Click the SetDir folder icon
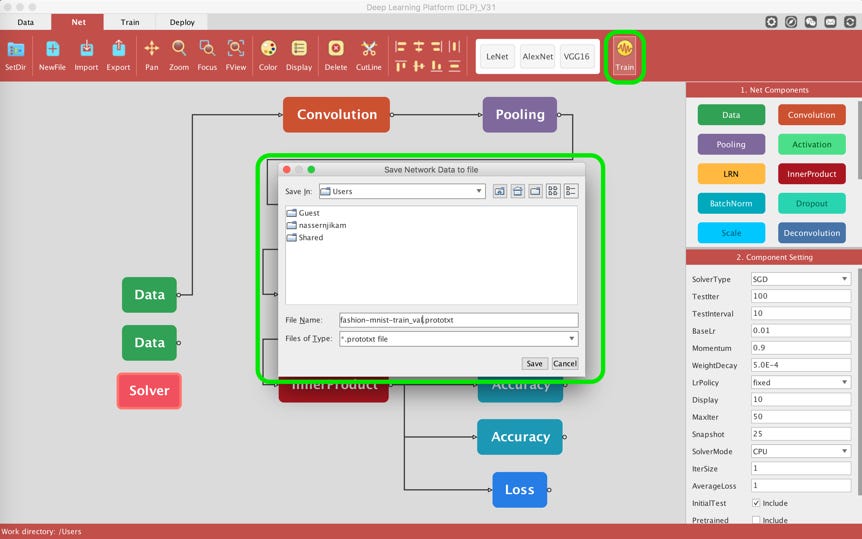This screenshot has height=539, width=862. 15,50
